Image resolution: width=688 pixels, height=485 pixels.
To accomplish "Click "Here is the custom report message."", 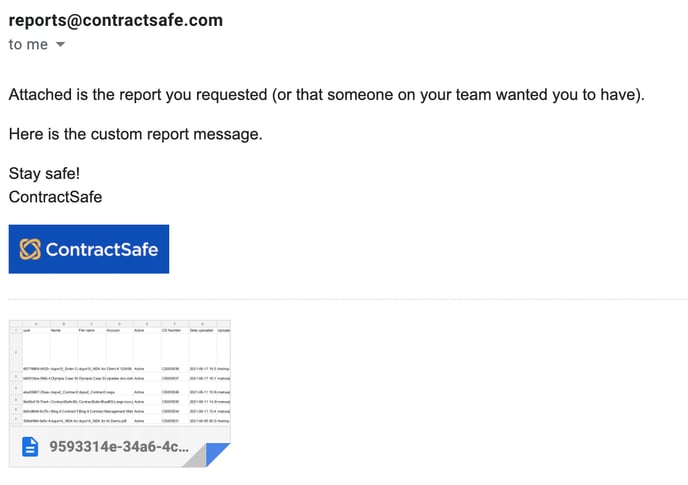I will (136, 134).
